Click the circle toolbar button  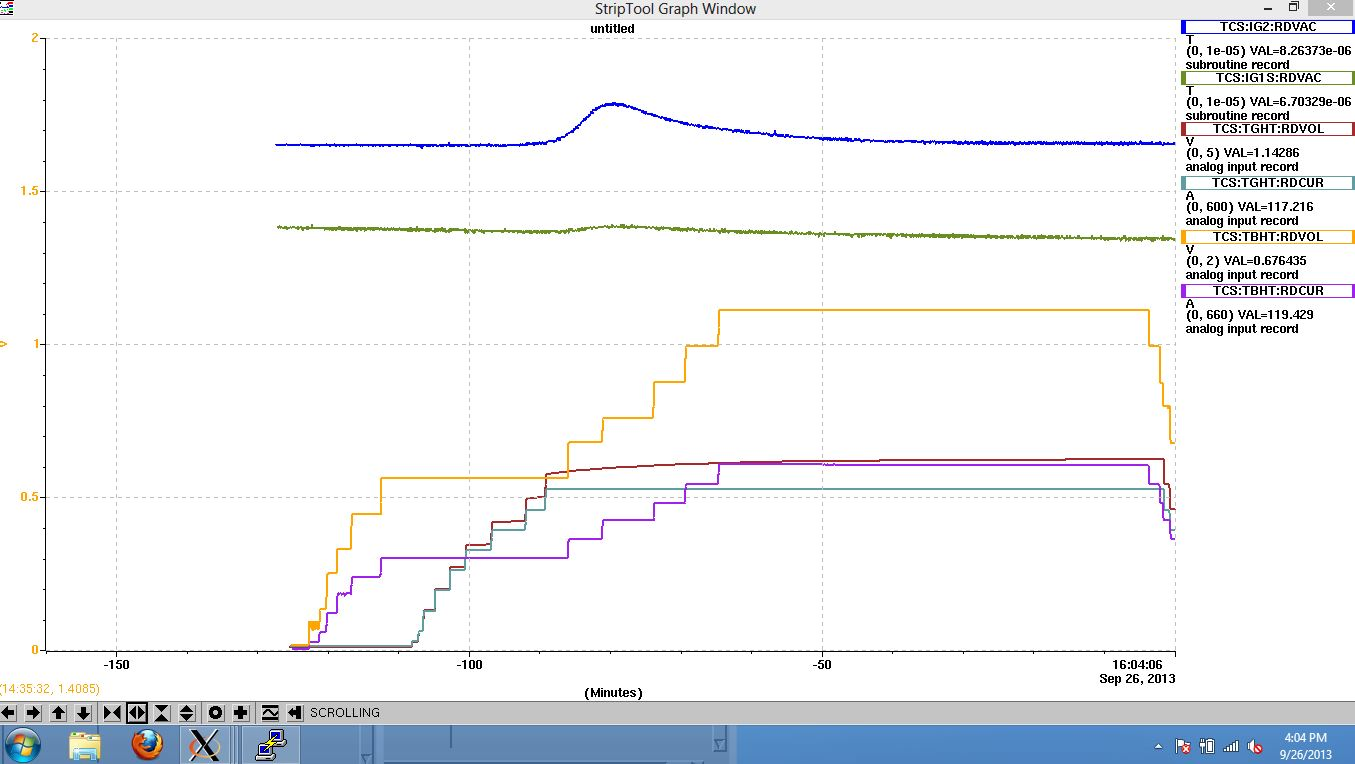click(x=215, y=713)
